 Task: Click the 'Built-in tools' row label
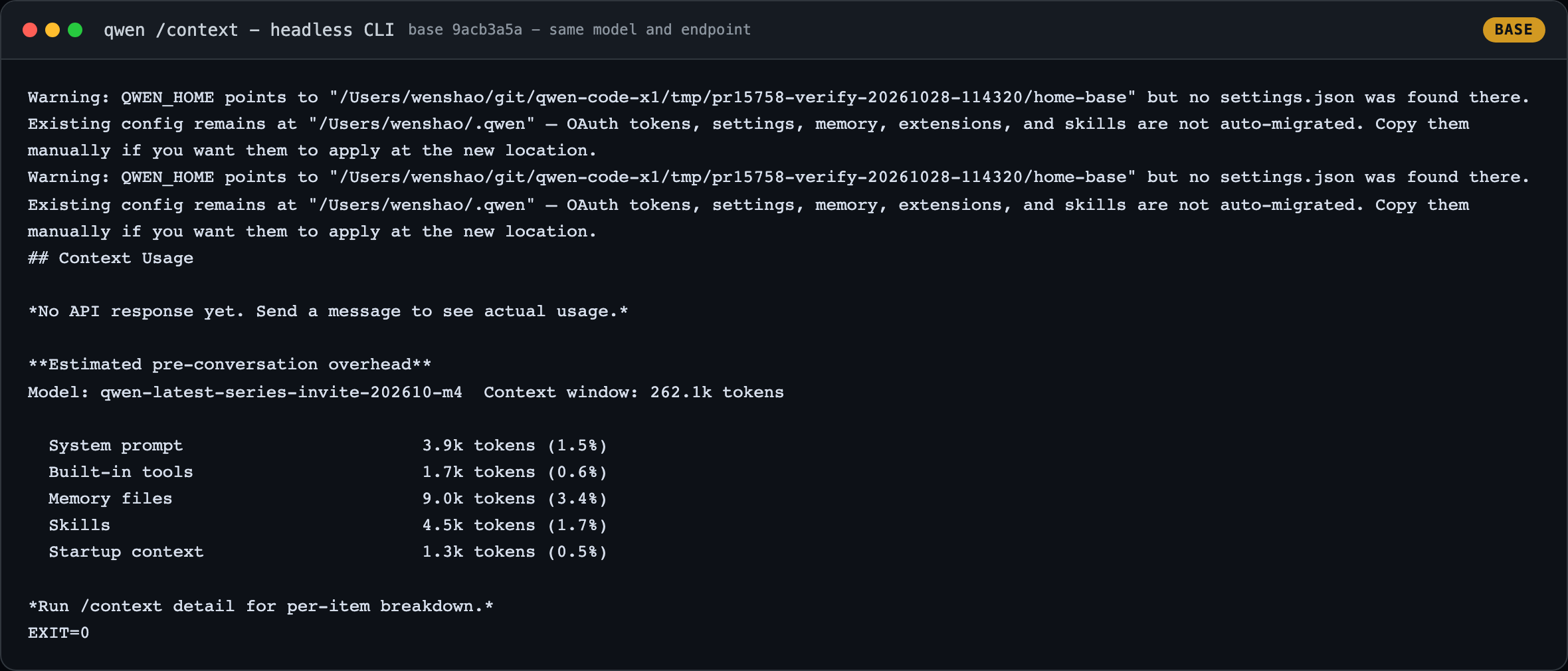pos(121,472)
